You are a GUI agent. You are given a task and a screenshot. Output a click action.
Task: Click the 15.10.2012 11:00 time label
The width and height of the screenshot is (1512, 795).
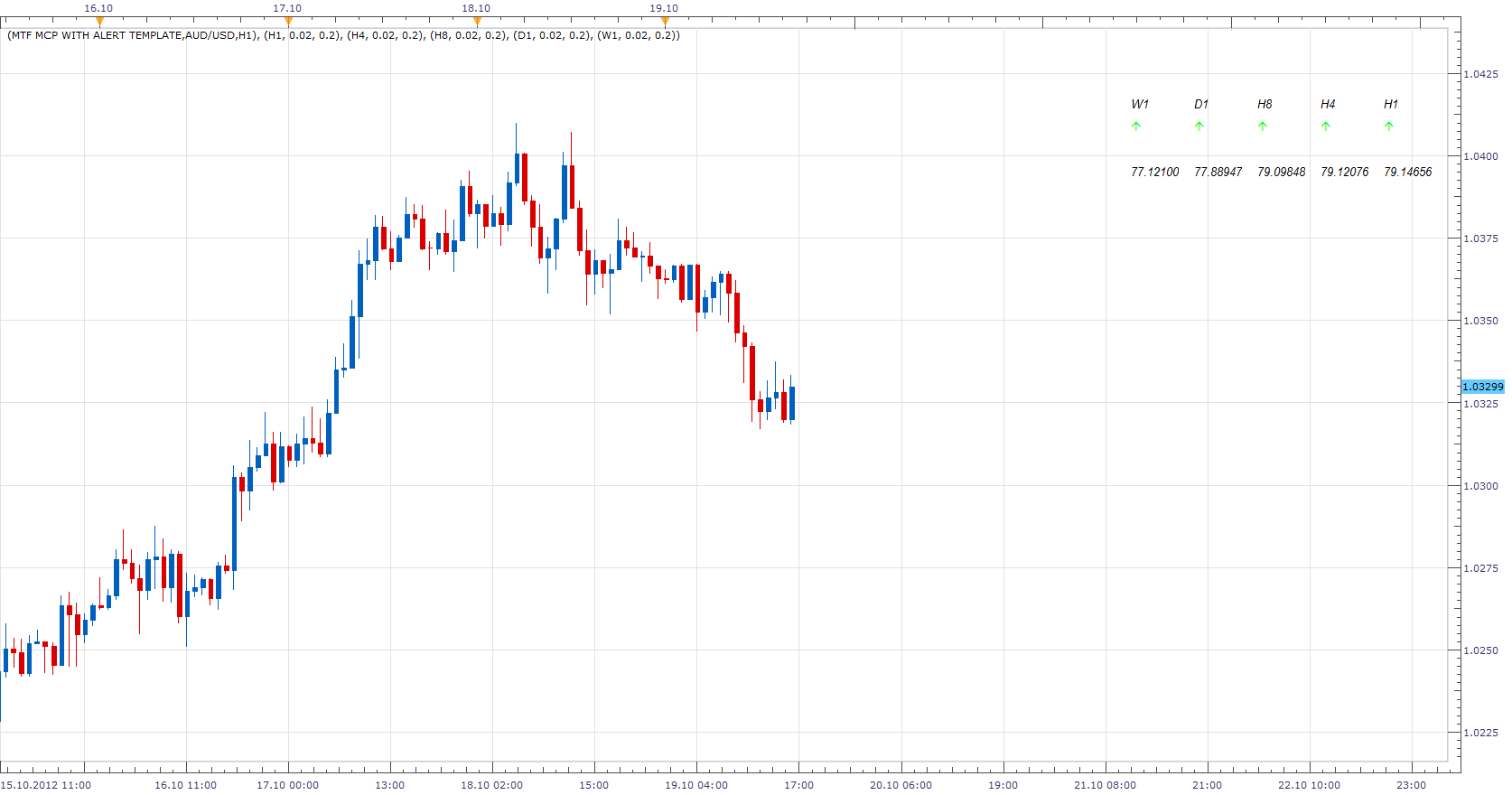point(46,785)
